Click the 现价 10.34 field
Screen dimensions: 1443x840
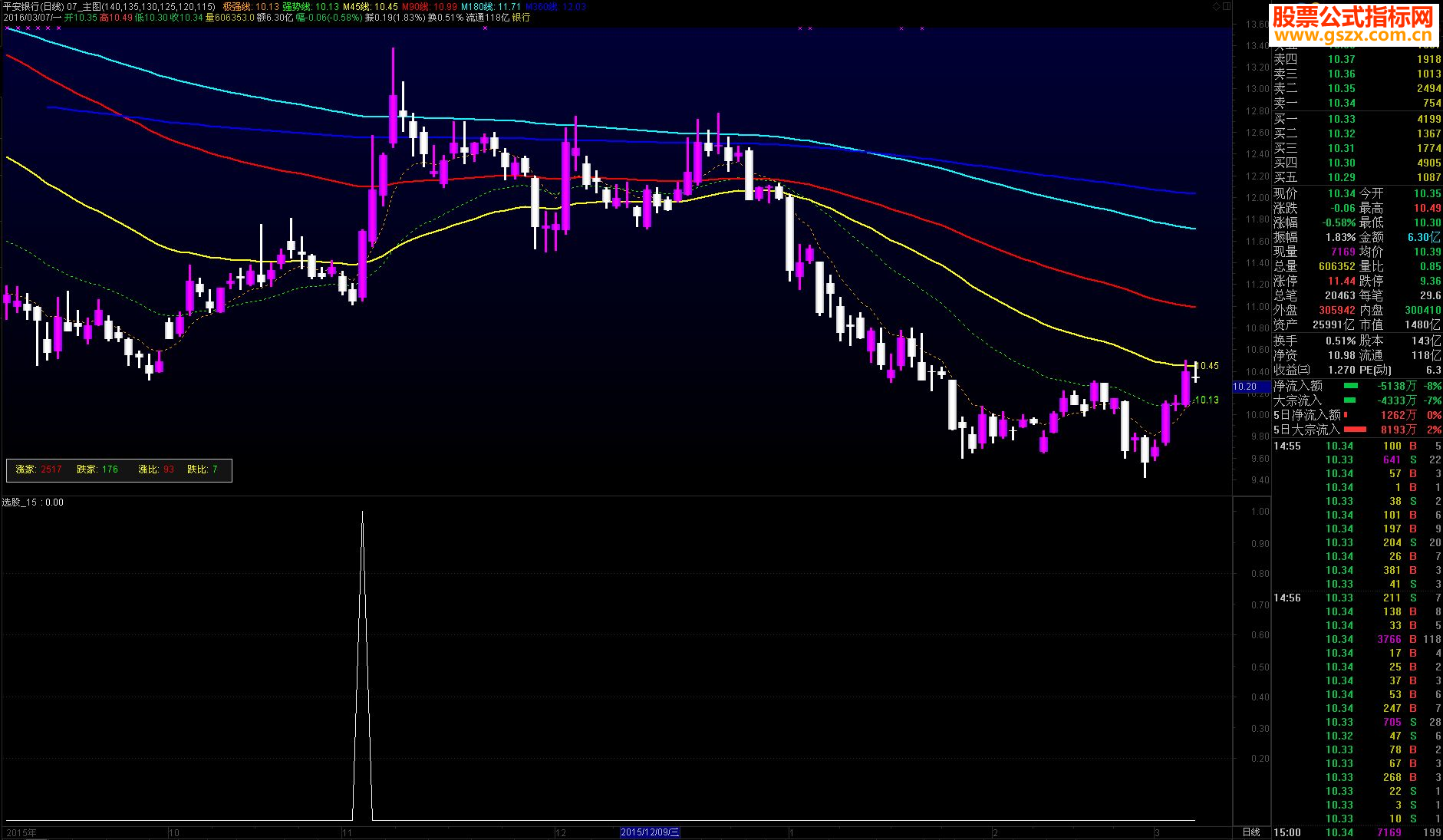1315,194
